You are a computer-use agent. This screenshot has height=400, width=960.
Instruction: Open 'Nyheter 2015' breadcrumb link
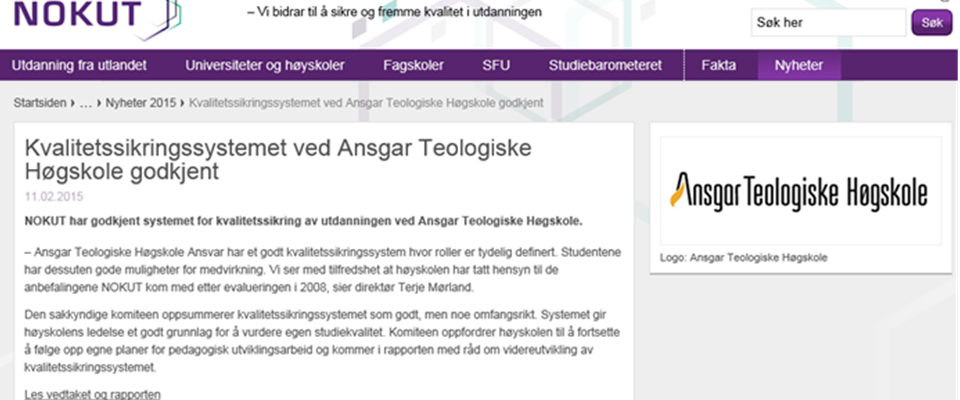click(x=140, y=103)
